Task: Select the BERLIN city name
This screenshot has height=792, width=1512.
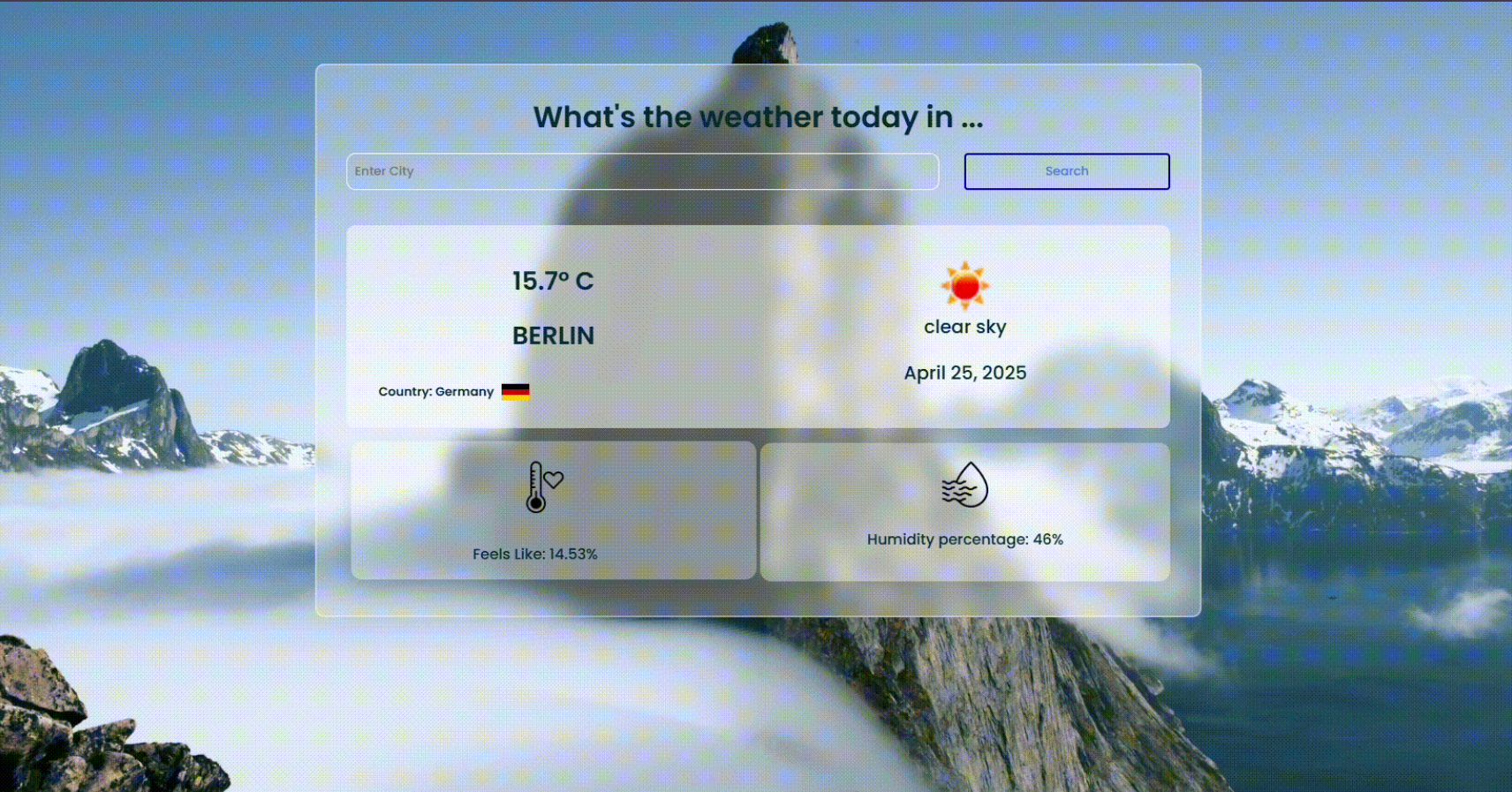Action: pos(553,336)
